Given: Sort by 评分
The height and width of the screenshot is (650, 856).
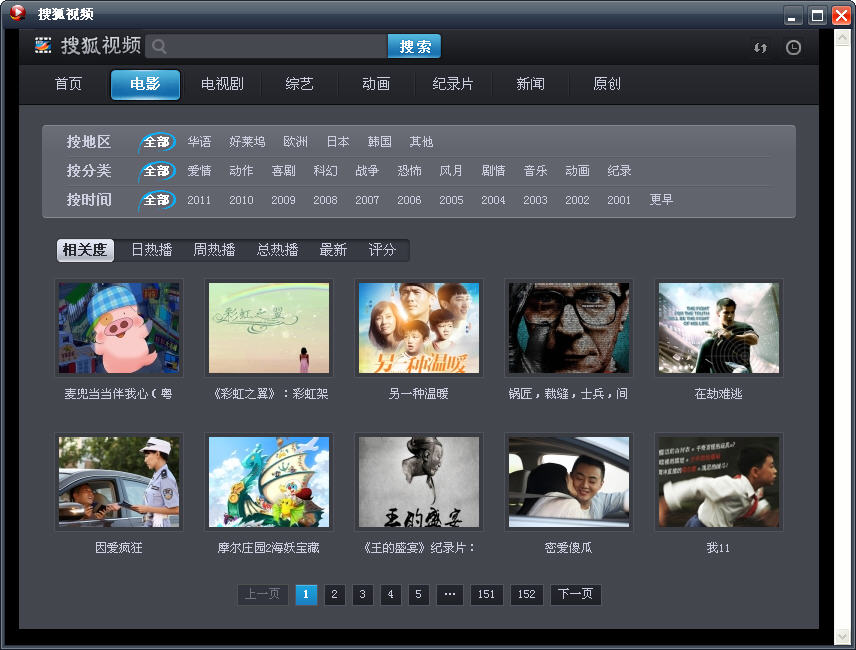Looking at the screenshot, I should pos(382,250).
